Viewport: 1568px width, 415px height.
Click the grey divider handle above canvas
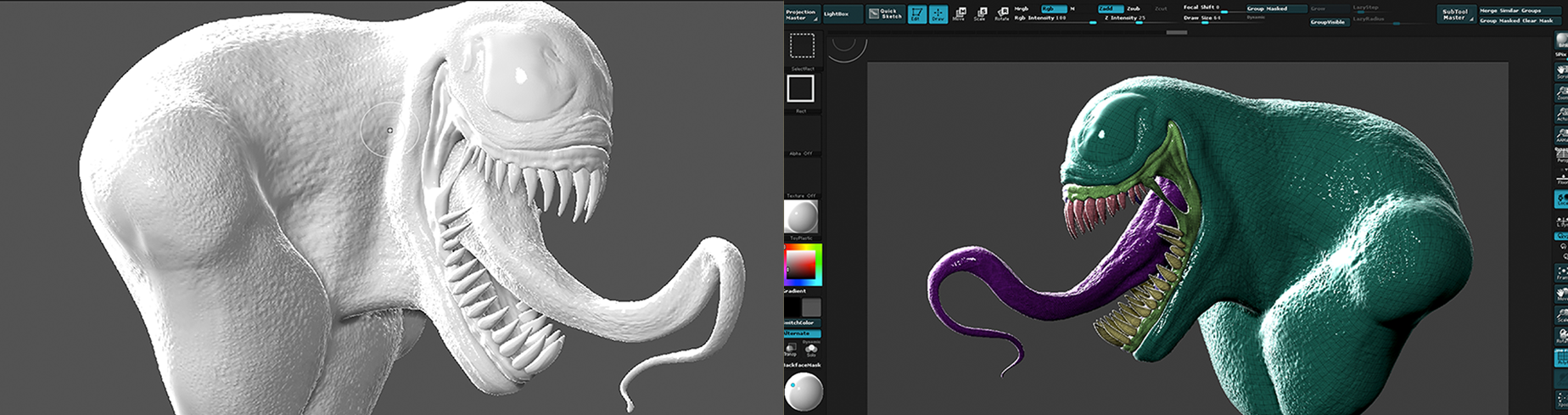pos(1176,32)
